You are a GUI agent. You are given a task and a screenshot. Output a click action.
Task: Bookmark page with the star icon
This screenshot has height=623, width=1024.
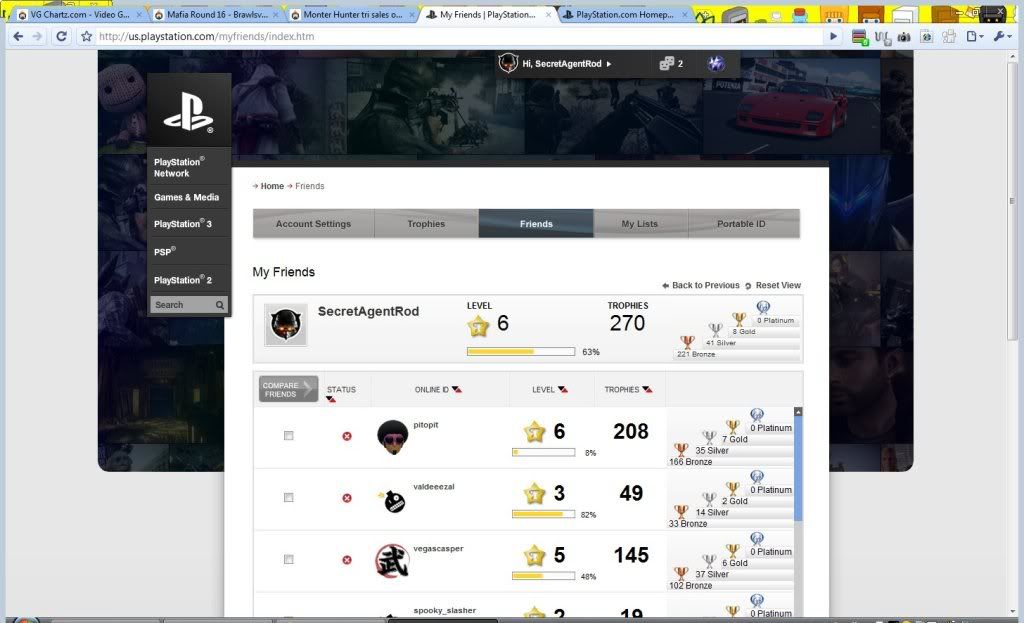point(87,36)
